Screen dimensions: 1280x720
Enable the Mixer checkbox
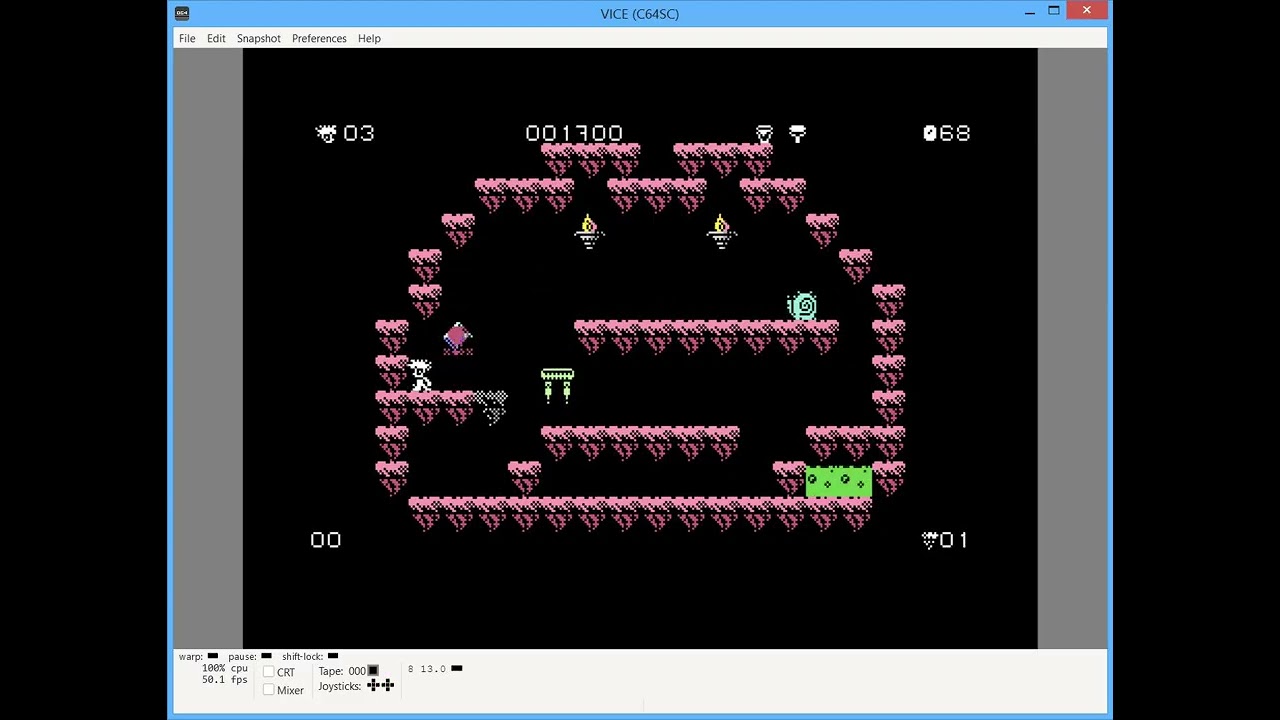[269, 690]
